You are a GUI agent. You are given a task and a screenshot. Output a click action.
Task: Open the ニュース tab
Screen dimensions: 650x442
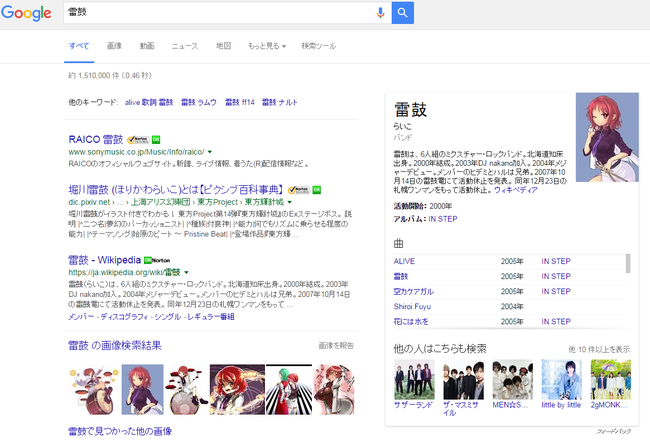[x=185, y=46]
